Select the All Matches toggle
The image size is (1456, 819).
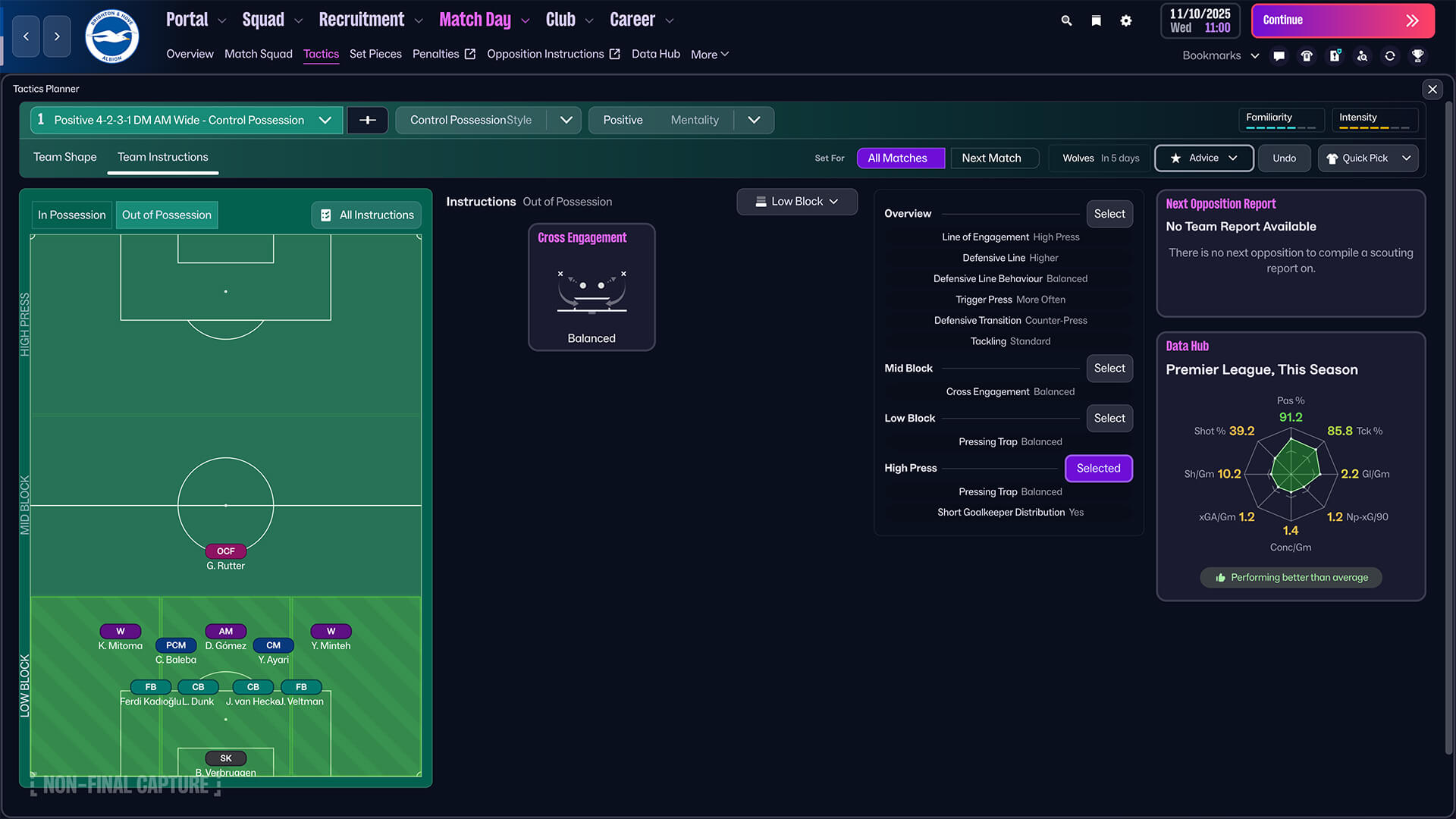(x=900, y=158)
